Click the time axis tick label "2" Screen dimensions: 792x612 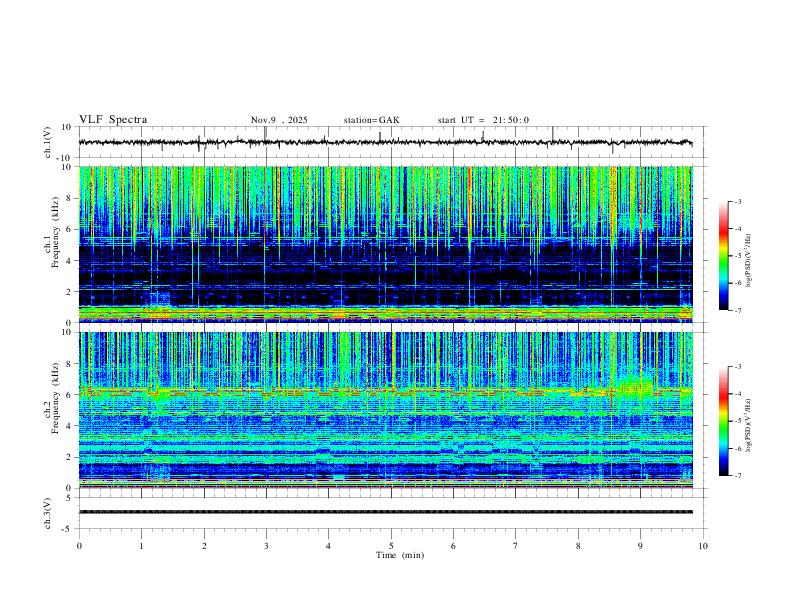(x=204, y=546)
